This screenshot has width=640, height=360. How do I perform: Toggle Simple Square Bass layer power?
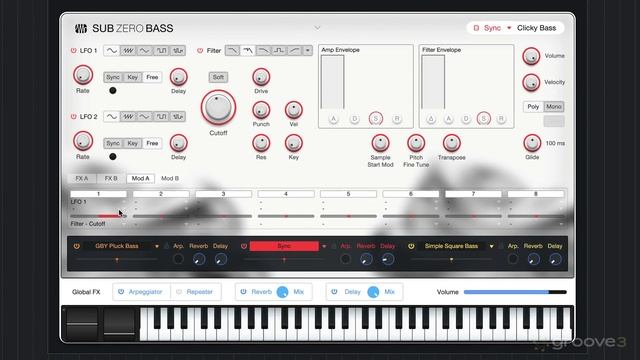(411, 246)
